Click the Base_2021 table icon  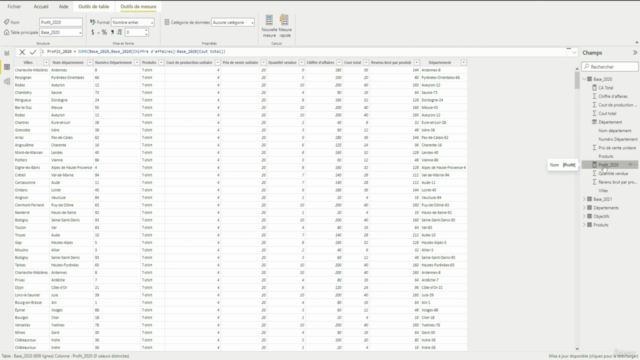pos(589,199)
